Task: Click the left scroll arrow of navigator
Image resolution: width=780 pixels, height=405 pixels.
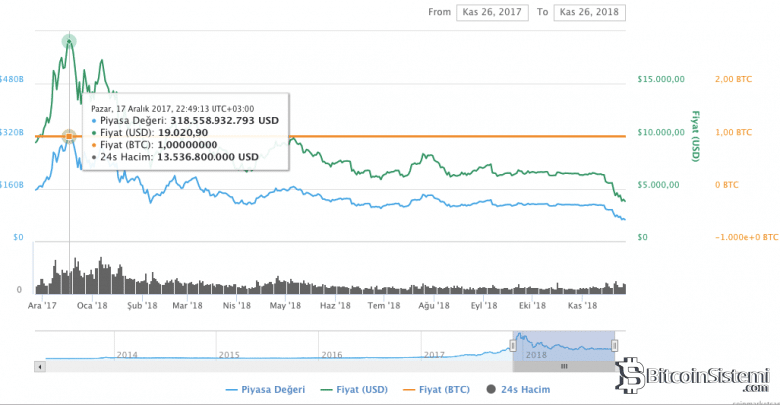Action: pos(39,366)
